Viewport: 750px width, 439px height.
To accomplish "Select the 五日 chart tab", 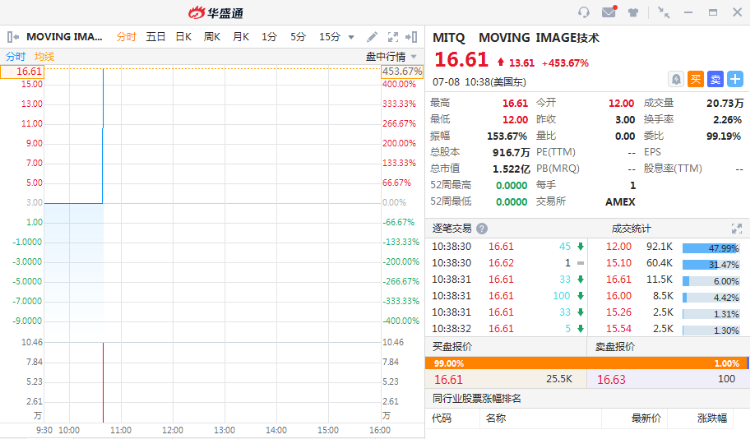I will pyautogui.click(x=155, y=37).
